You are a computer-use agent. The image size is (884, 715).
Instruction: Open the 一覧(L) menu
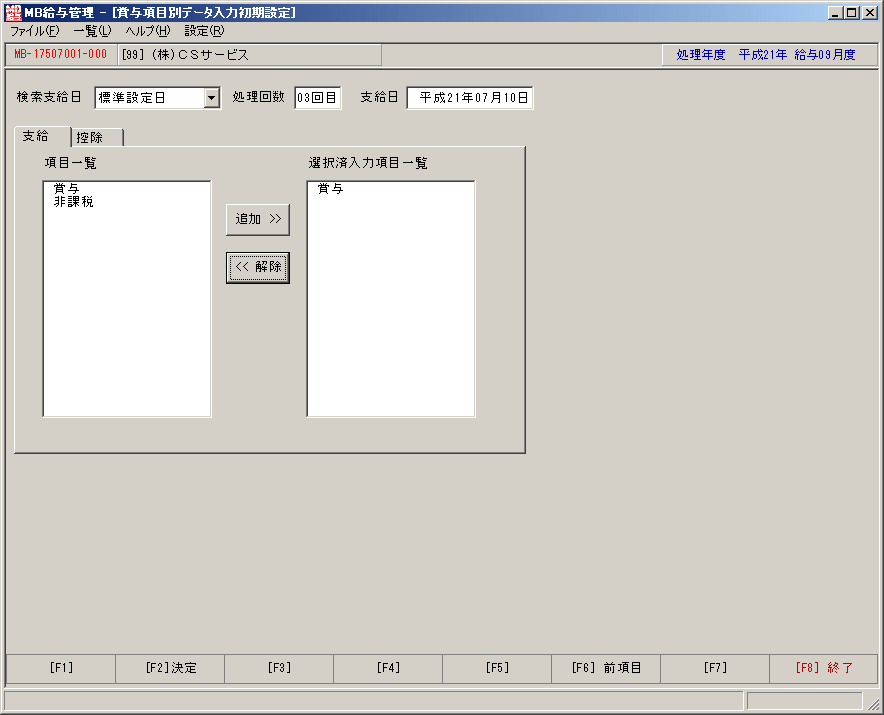[92, 31]
